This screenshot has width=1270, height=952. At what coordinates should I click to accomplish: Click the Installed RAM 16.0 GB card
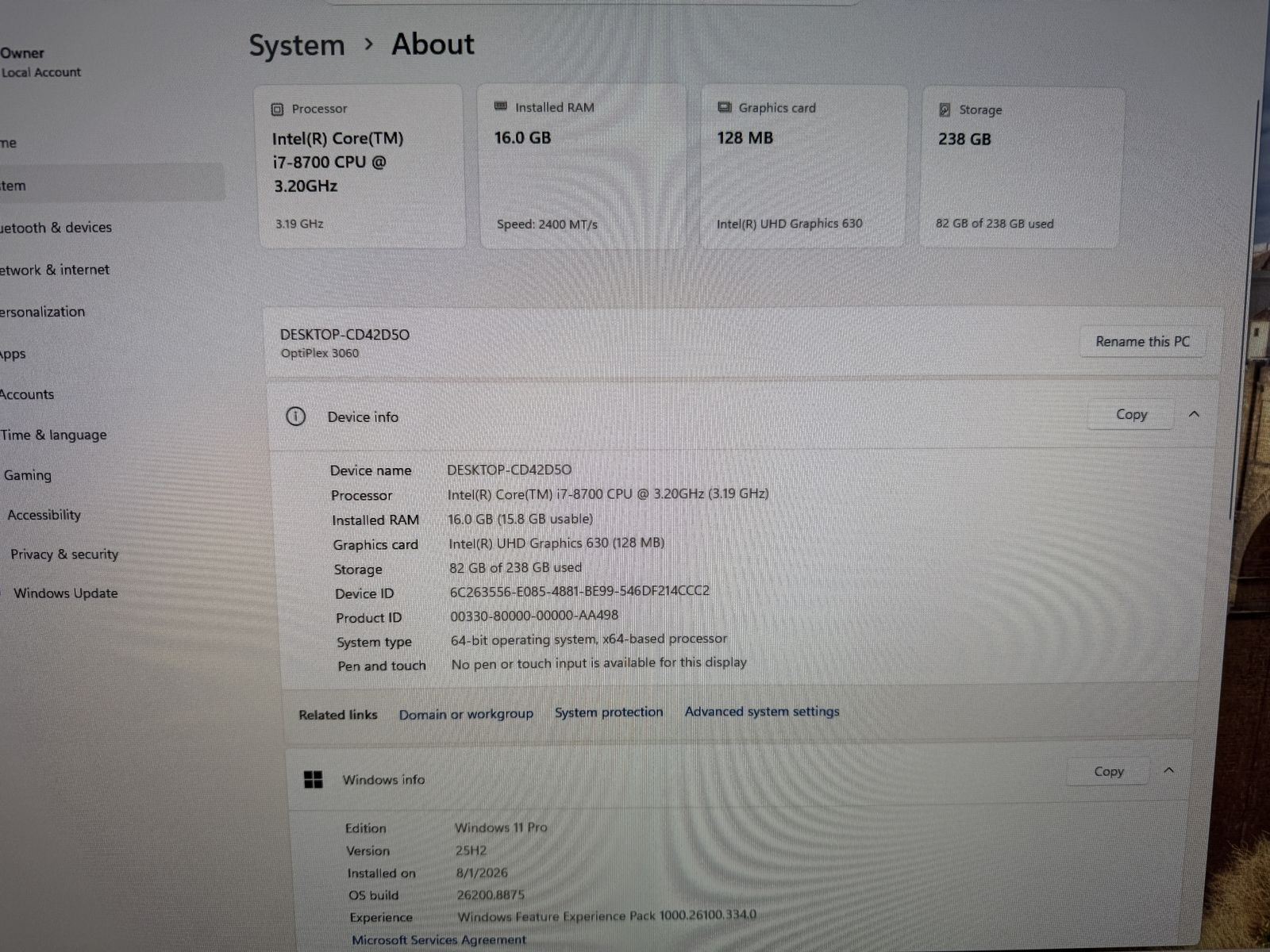583,167
